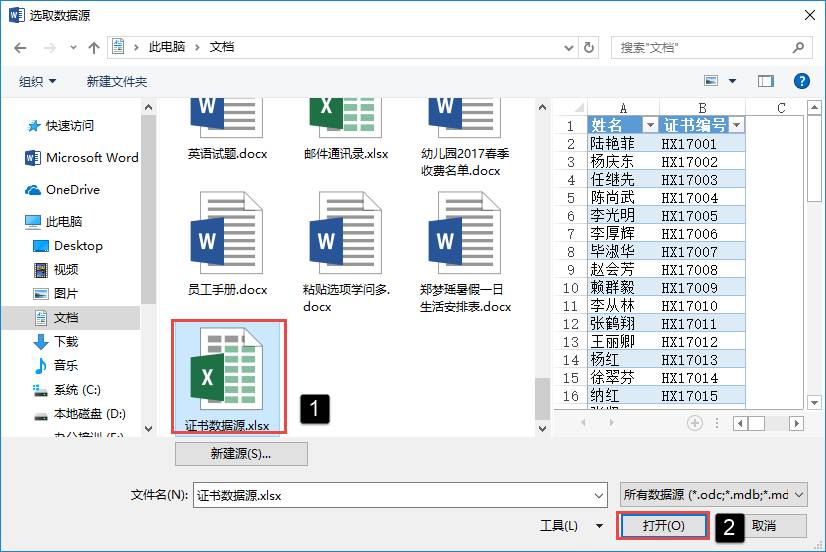Open 姓名 column filter dropdown in preview
The height and width of the screenshot is (552, 826).
pos(650,125)
